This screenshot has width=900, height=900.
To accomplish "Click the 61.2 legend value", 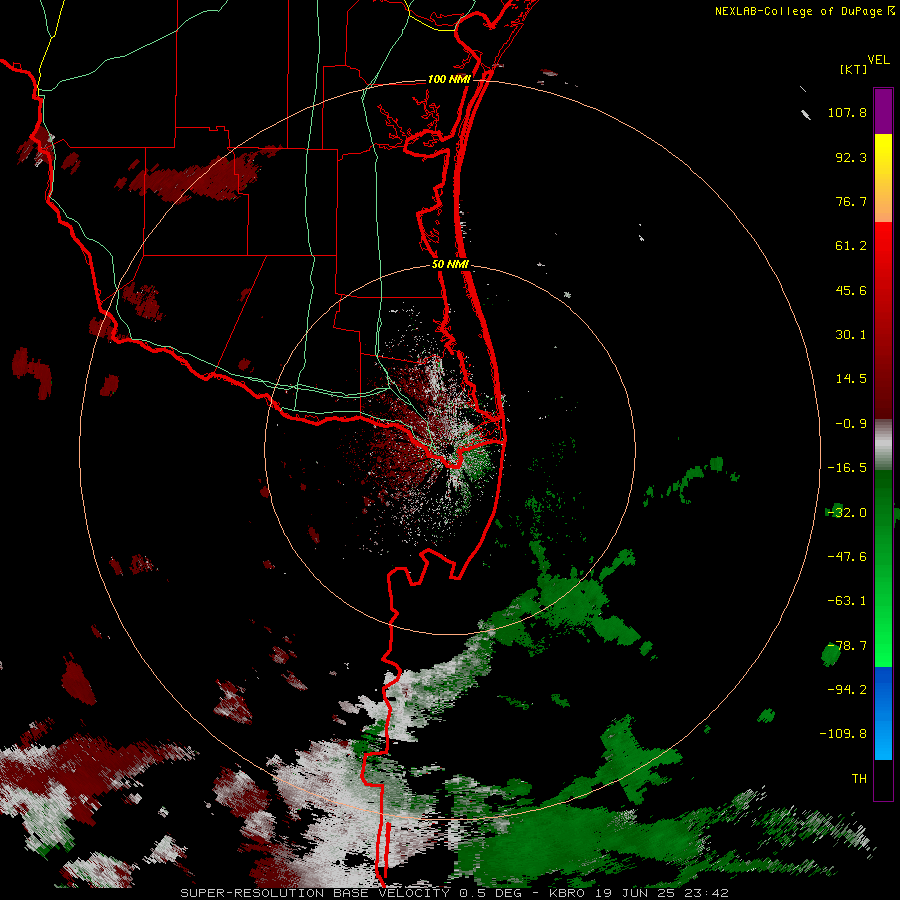I will (x=851, y=246).
